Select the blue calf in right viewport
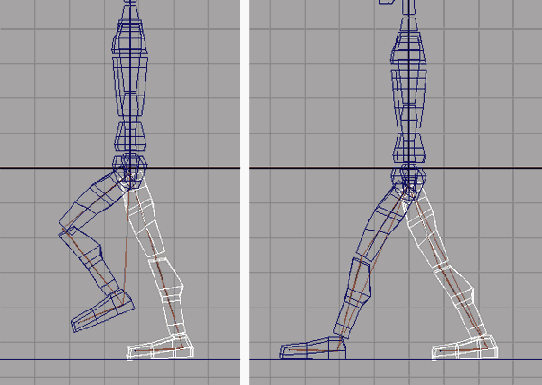The height and width of the screenshot is (385, 542). (353, 297)
